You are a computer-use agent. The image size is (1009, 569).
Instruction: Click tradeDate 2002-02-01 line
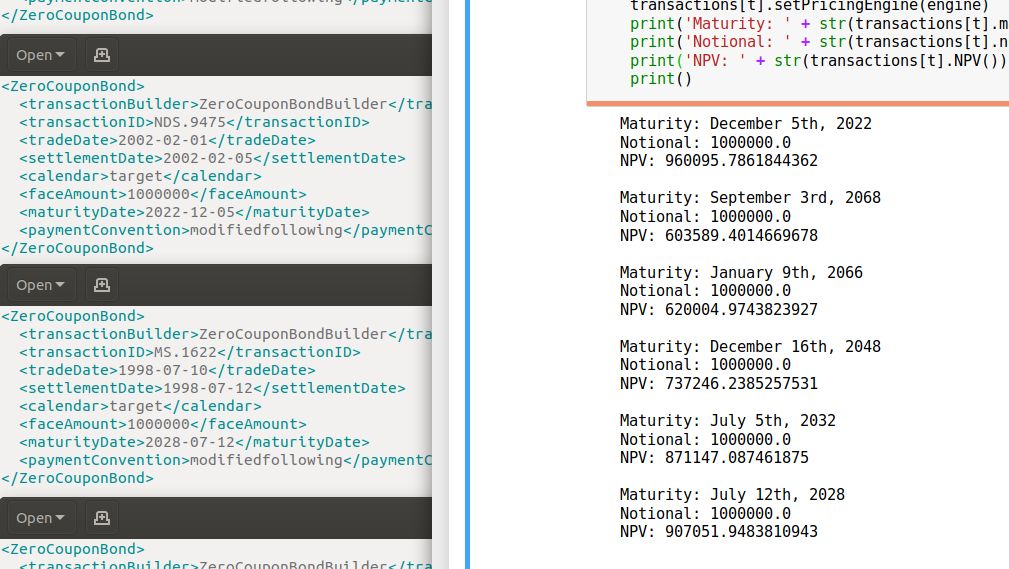167,140
